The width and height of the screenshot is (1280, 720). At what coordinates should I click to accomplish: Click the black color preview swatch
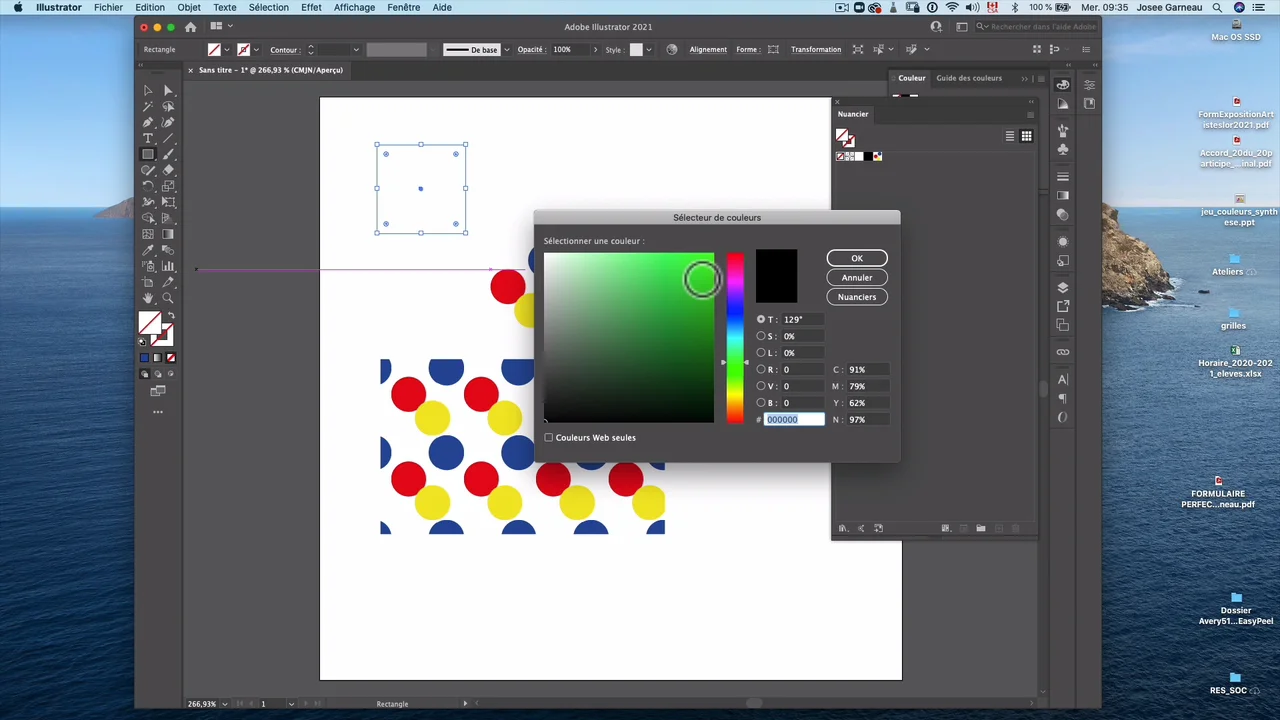(776, 276)
